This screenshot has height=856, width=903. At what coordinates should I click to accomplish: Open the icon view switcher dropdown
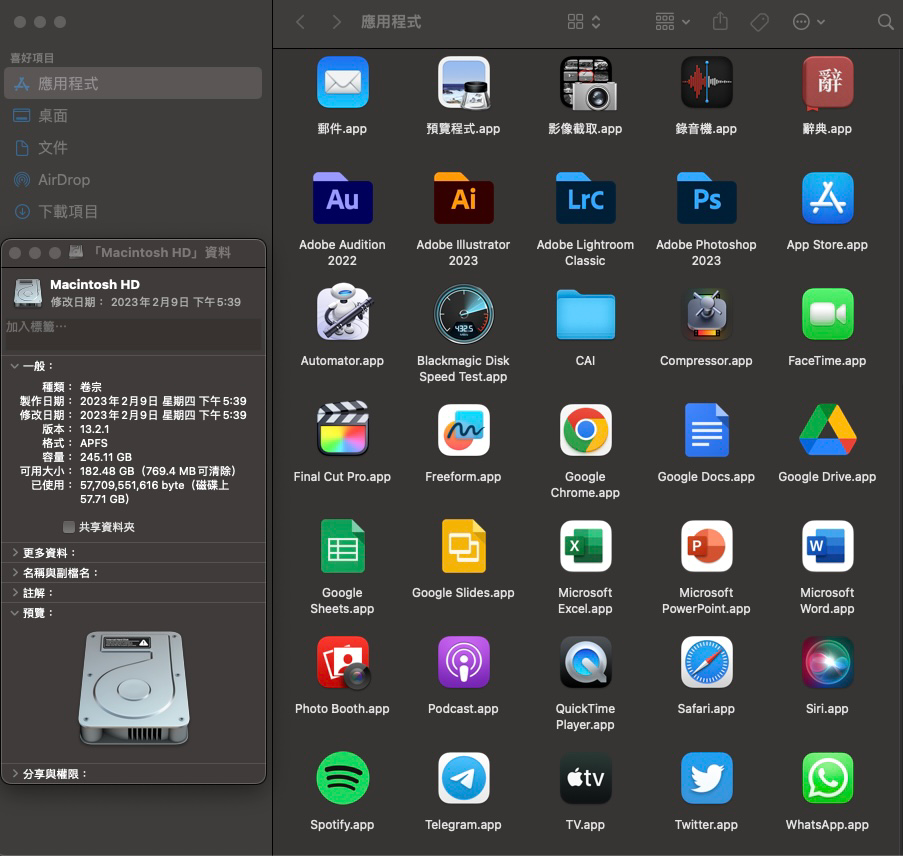[x=584, y=22]
